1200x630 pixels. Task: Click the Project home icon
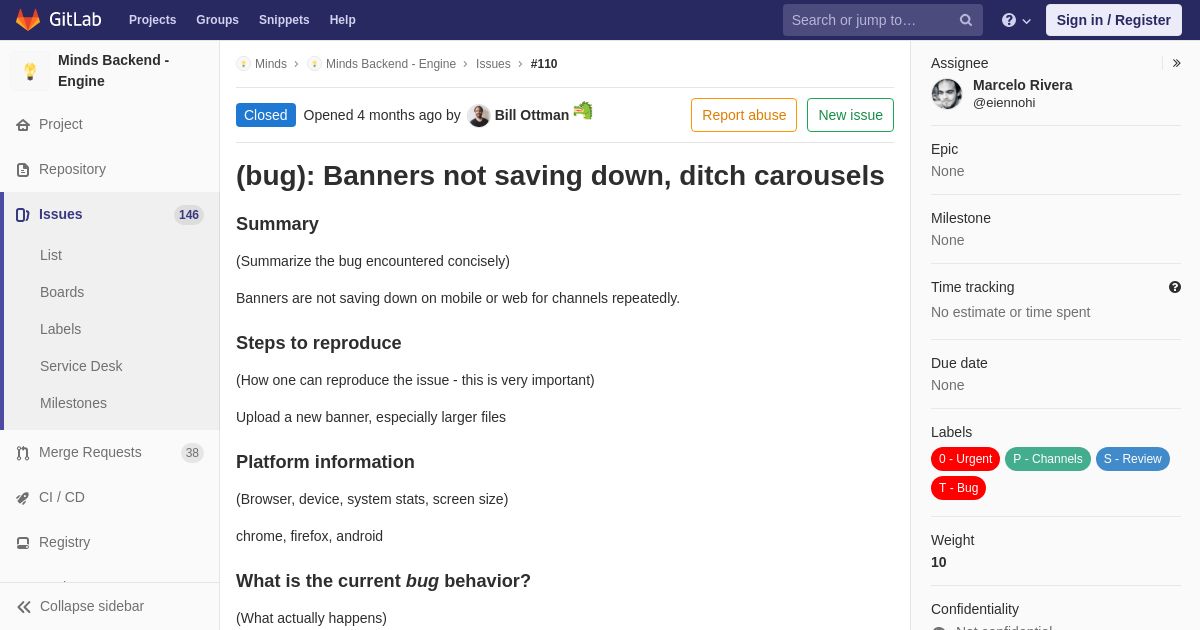tap(23, 125)
